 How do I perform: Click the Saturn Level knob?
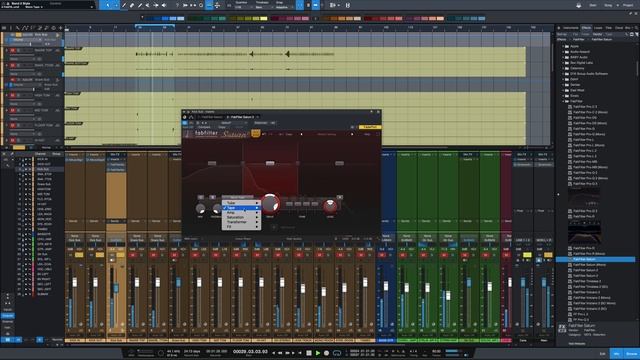click(x=330, y=207)
